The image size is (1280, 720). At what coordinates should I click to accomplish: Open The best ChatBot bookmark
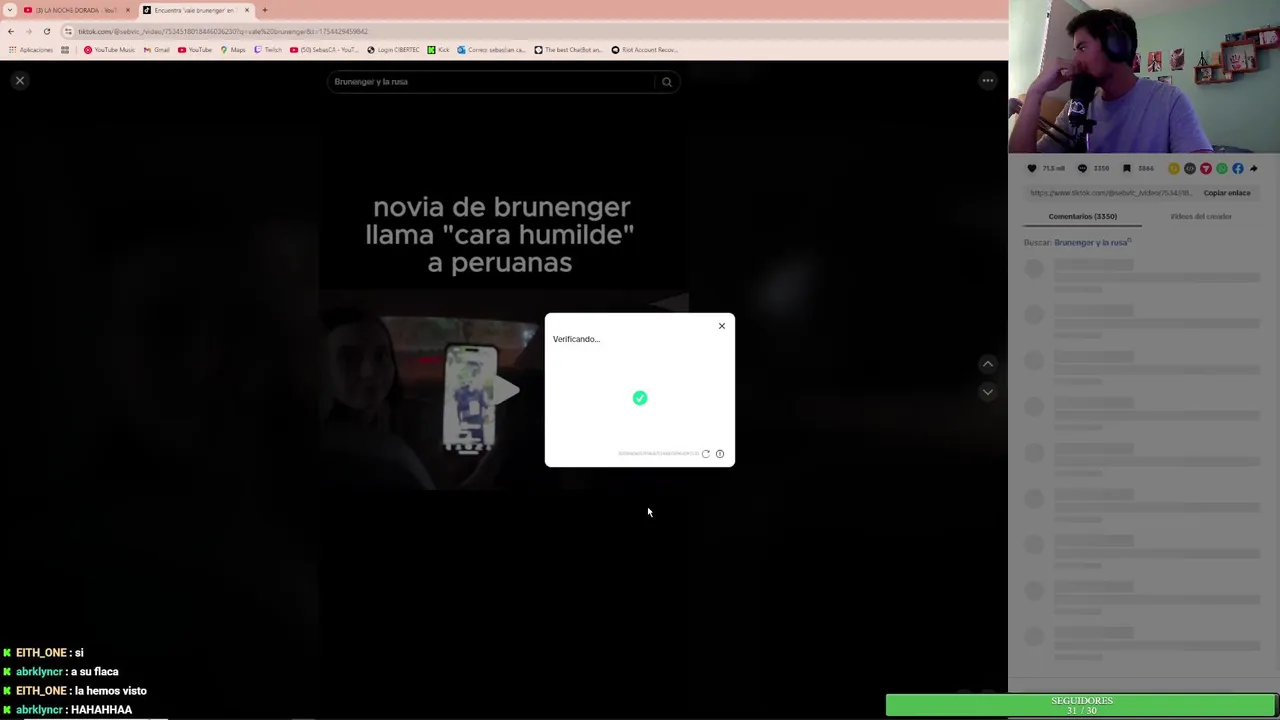click(x=568, y=50)
